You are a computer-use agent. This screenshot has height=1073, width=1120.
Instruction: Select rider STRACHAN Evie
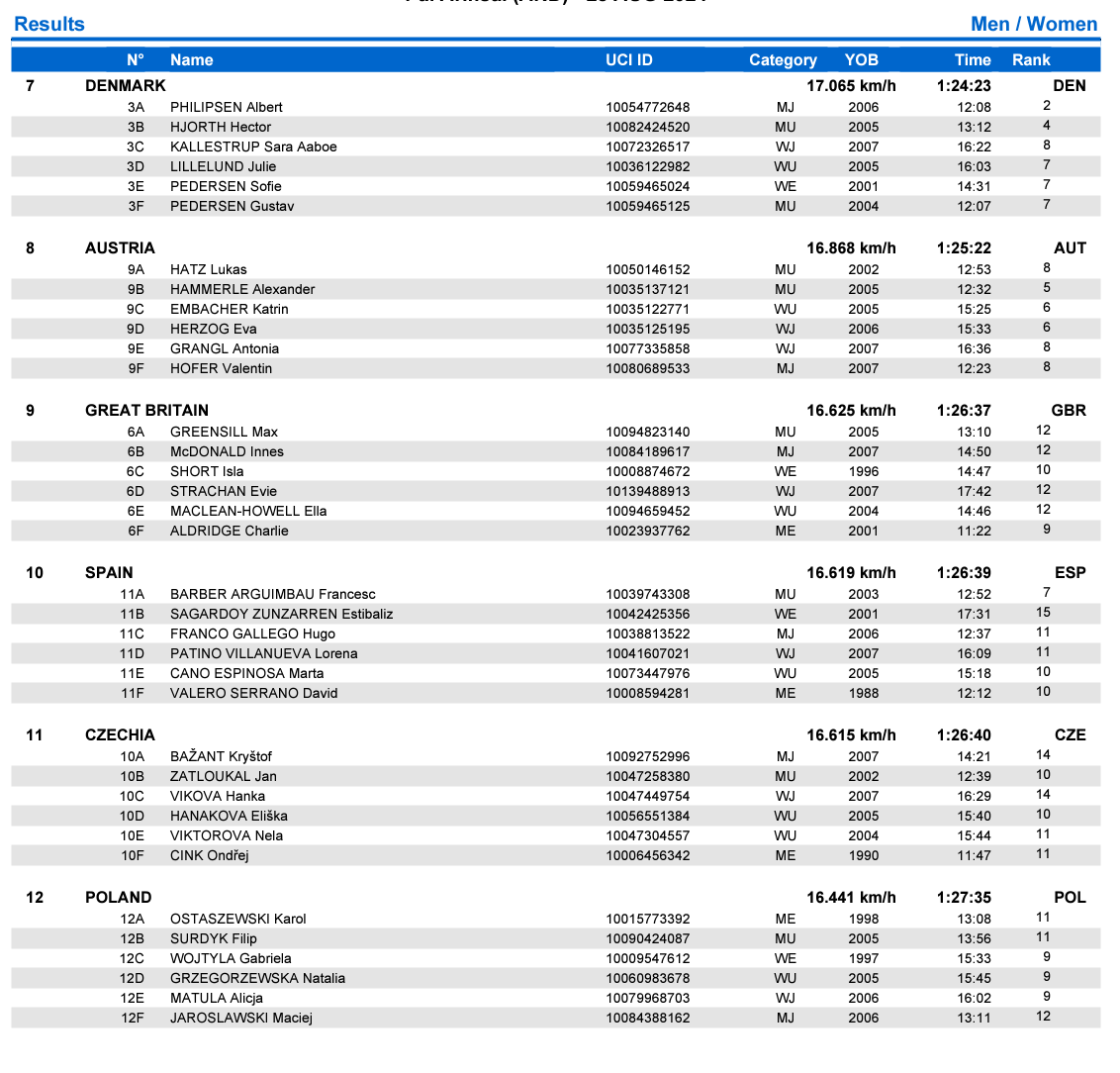coord(224,492)
